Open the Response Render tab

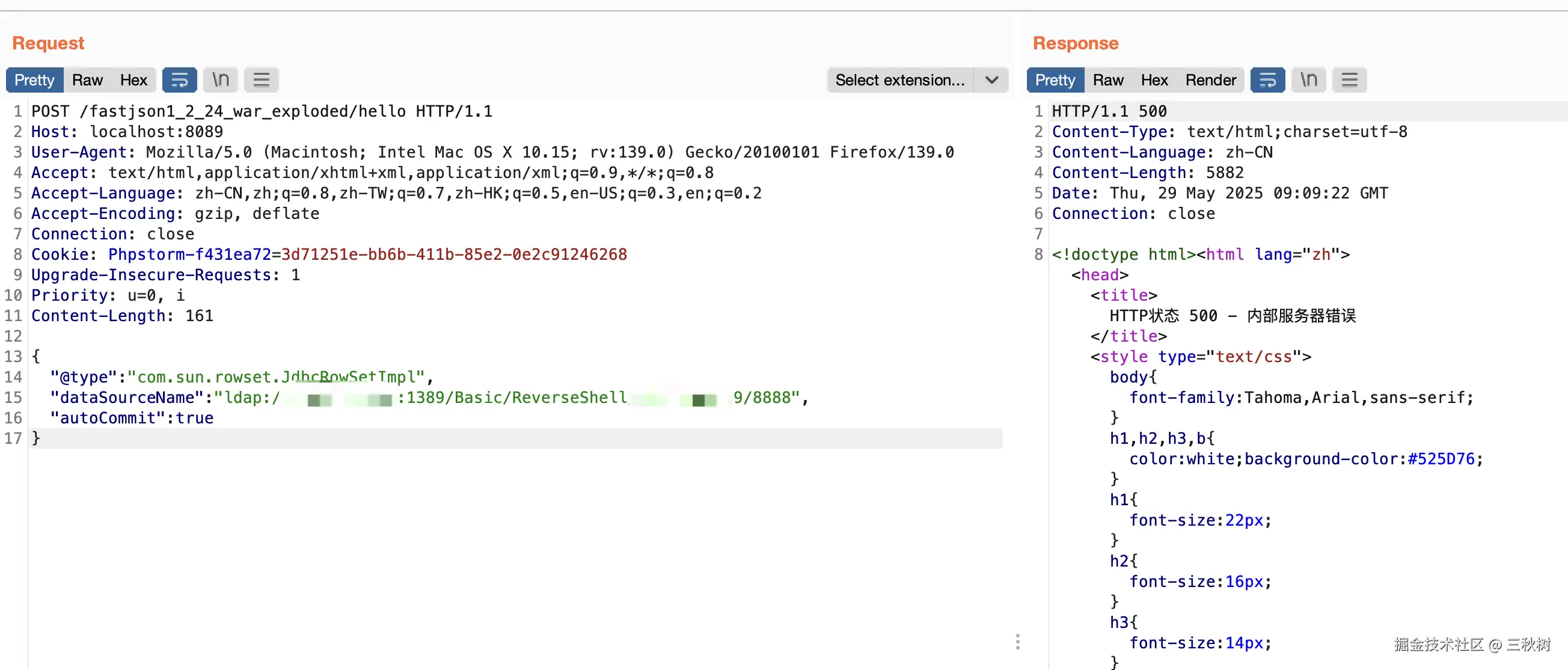coord(1211,80)
